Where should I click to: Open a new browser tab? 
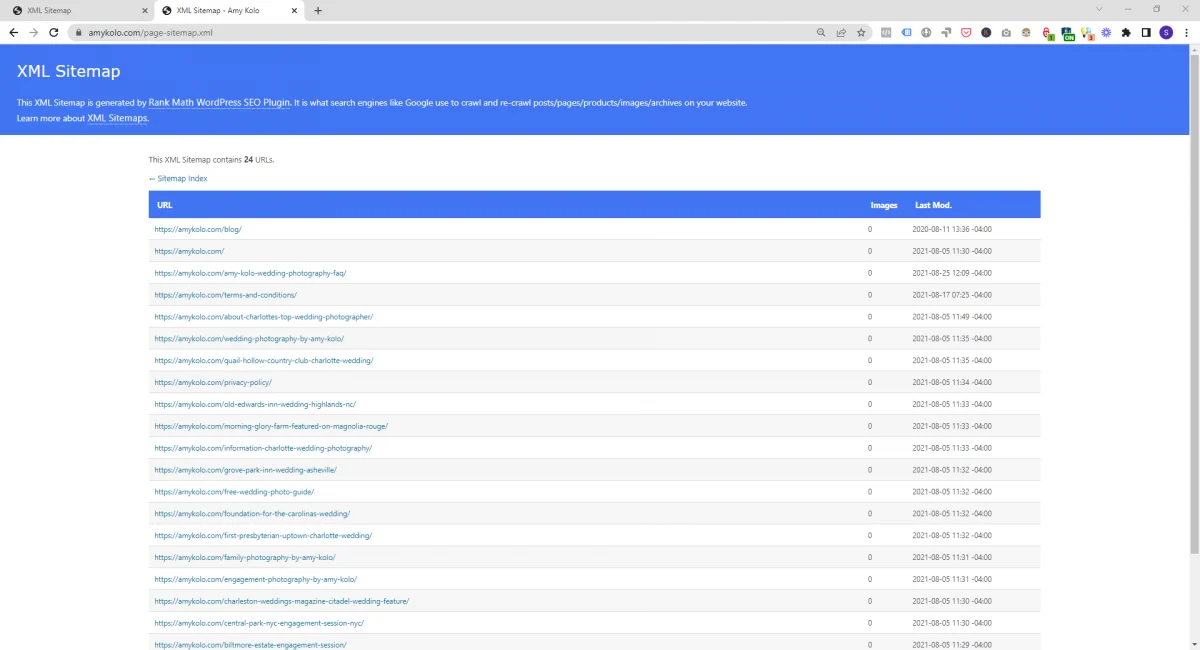[x=318, y=10]
